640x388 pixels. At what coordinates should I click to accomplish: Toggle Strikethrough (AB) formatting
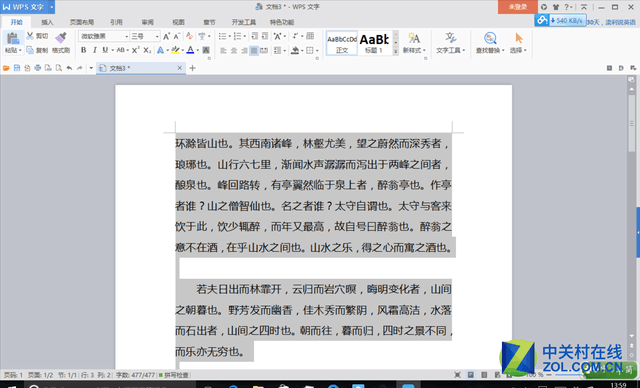point(120,50)
